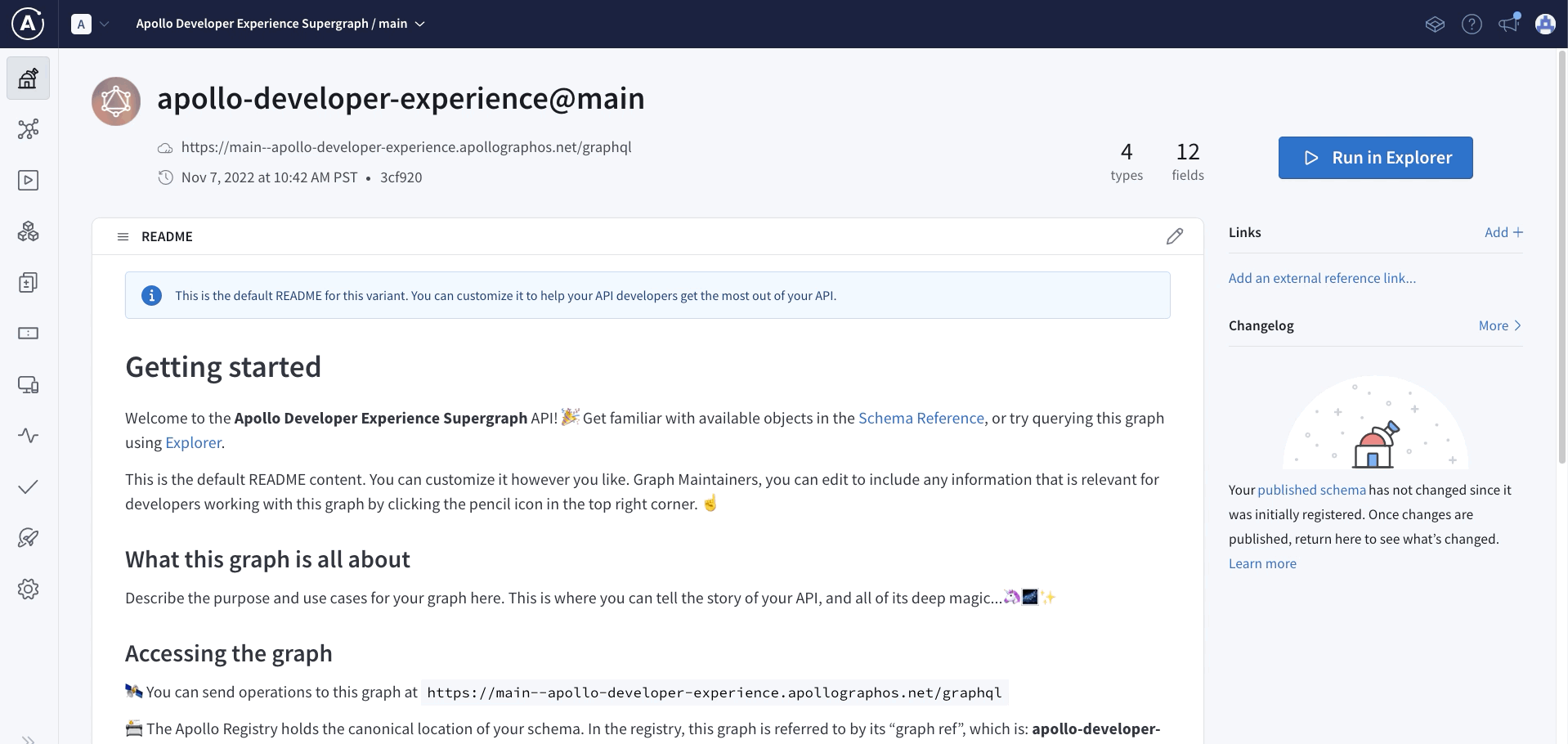Click the graduation cap learning icon in the header

click(x=1435, y=24)
